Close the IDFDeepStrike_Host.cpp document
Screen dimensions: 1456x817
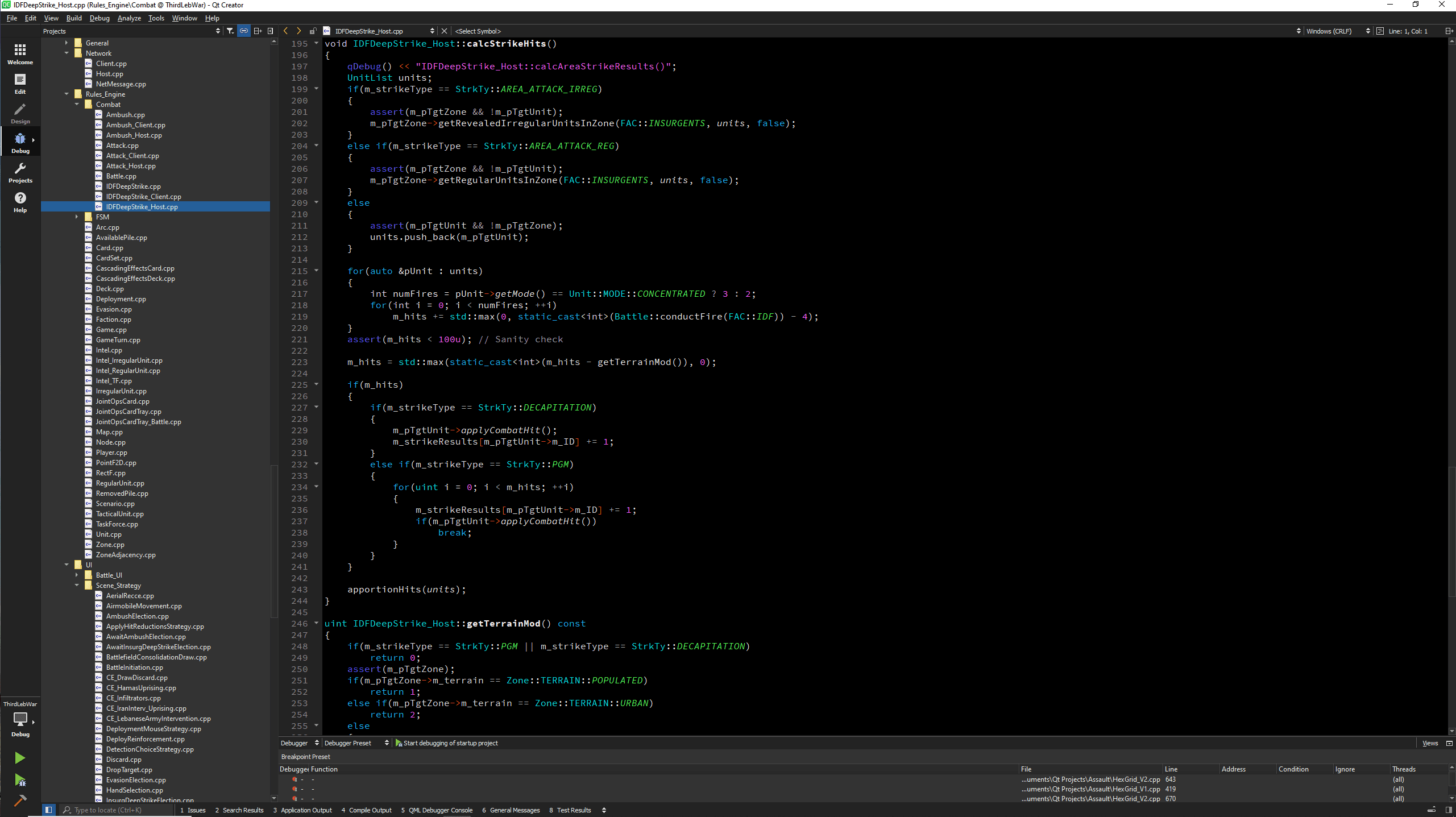(x=445, y=31)
